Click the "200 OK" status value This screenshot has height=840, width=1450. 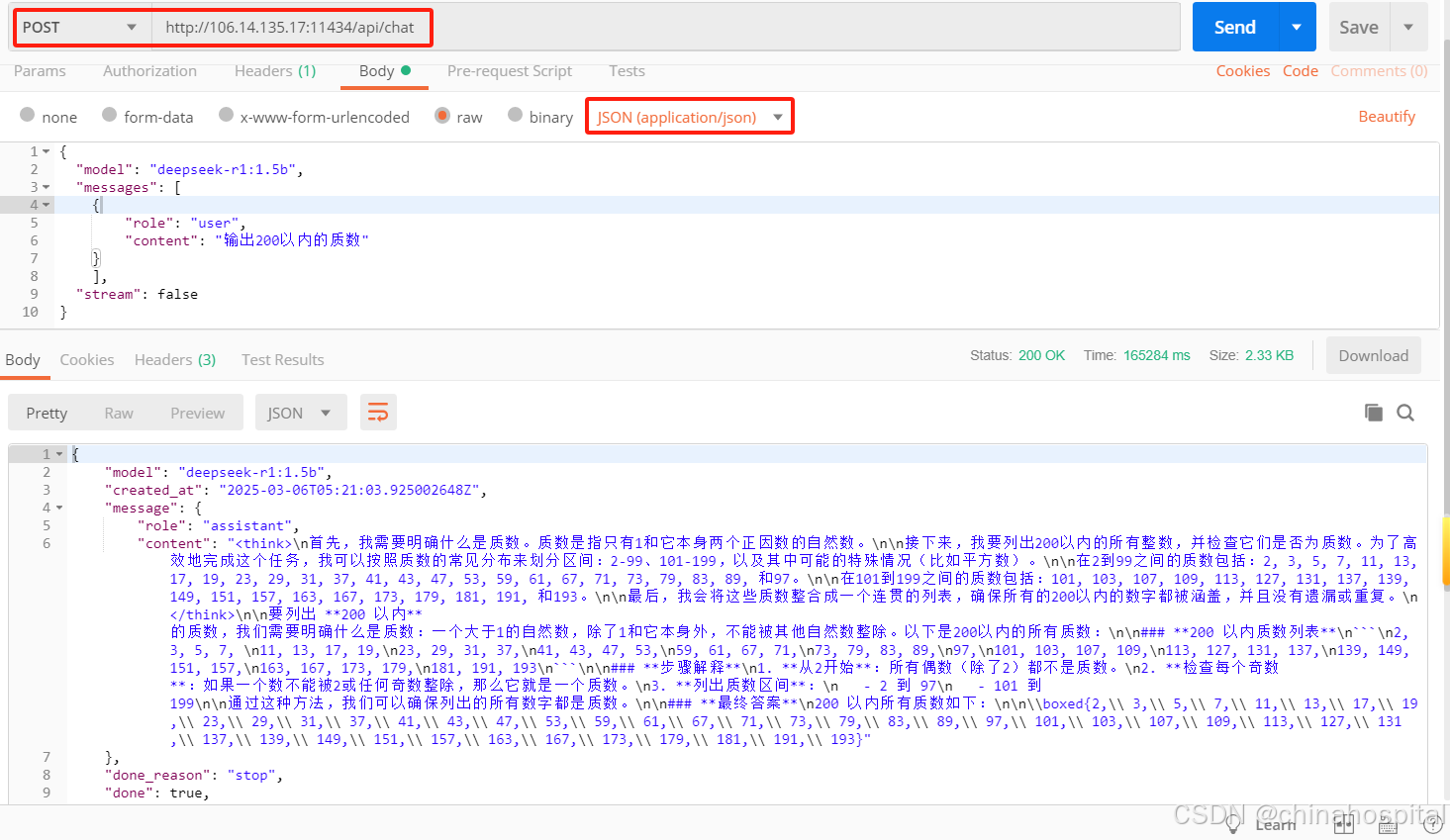tap(1042, 355)
